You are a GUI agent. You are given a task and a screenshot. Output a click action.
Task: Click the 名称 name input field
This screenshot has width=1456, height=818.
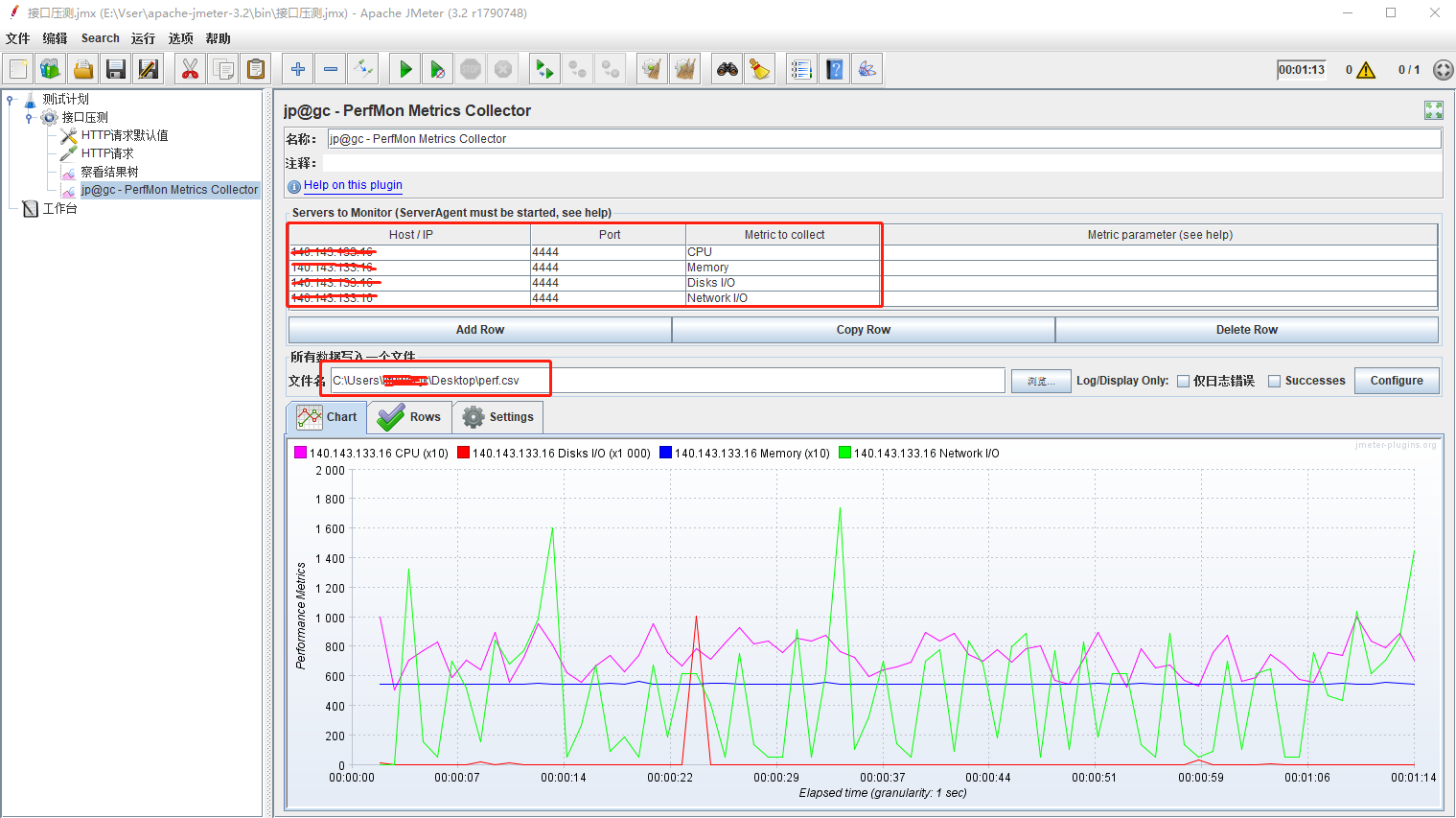click(884, 139)
